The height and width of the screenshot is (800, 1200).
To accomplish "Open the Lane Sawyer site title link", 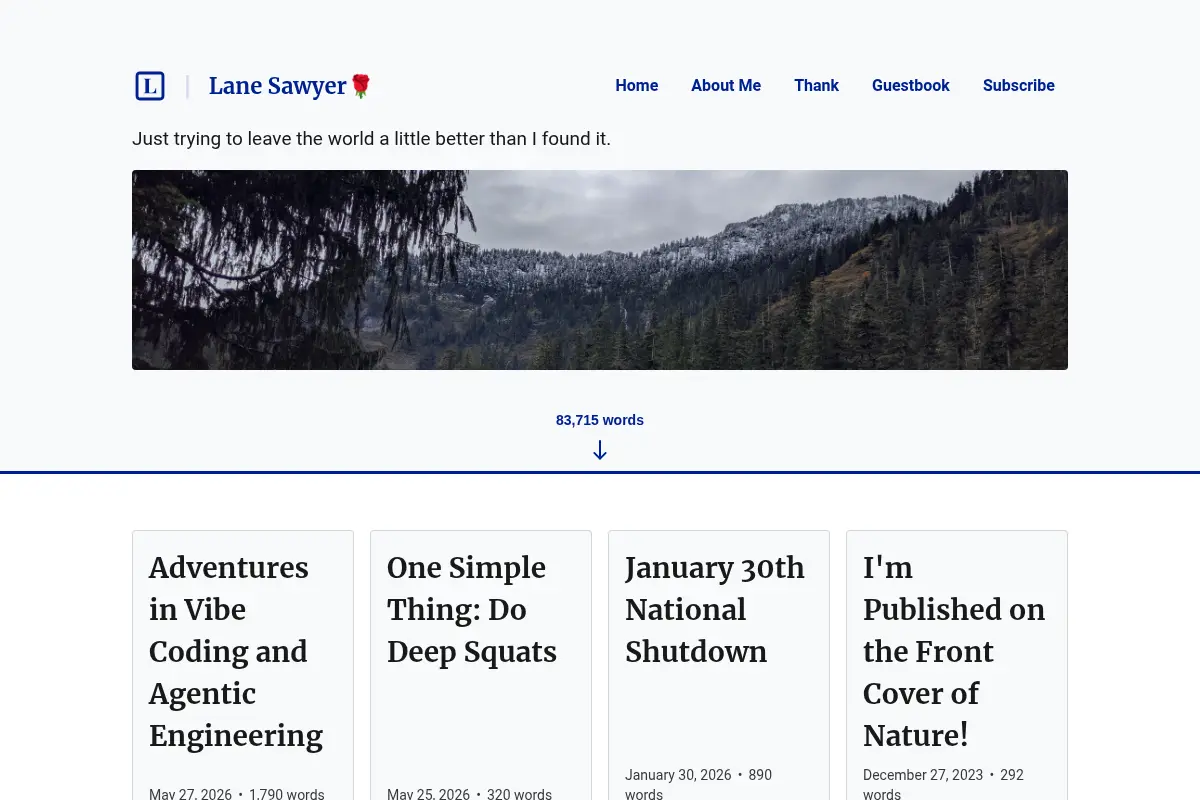I will click(278, 86).
